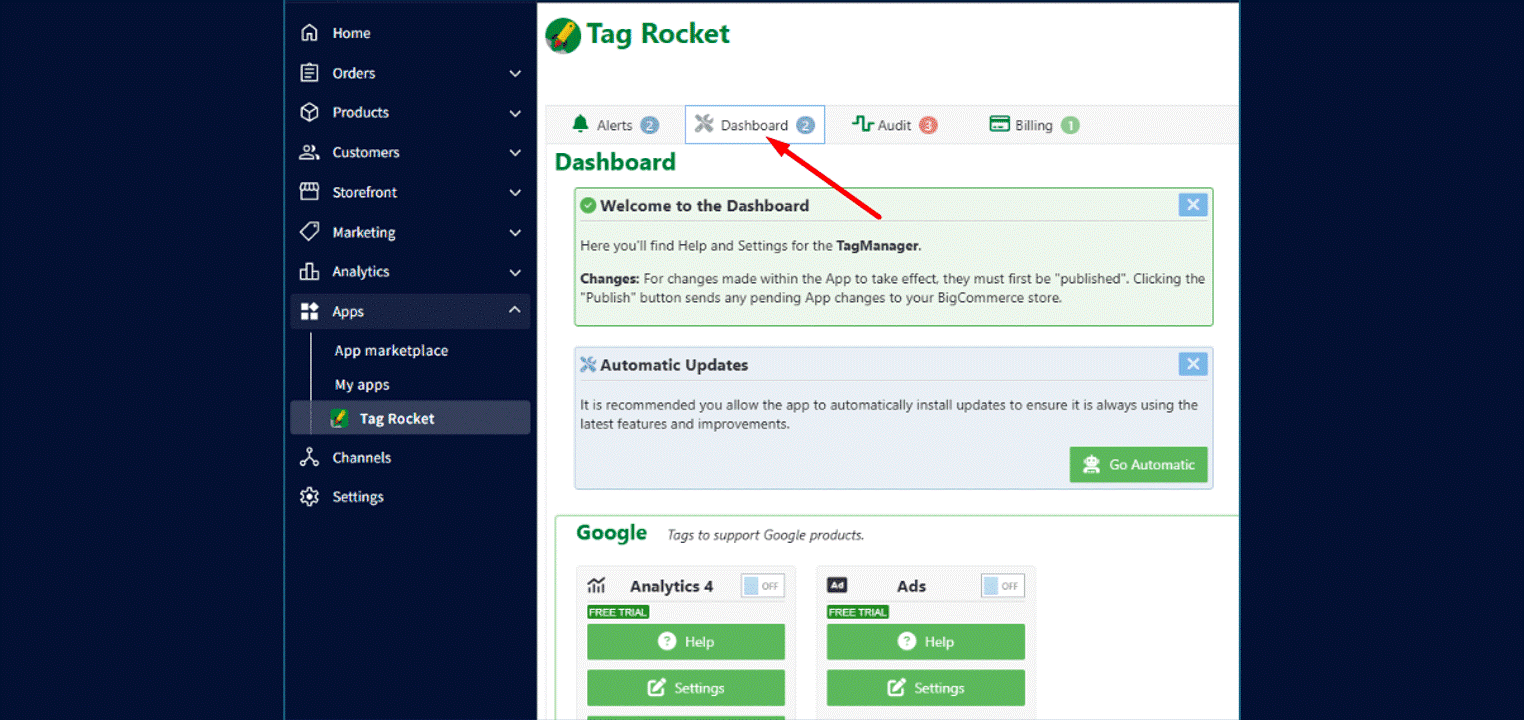Click the Automatic Updates title

pos(674,365)
